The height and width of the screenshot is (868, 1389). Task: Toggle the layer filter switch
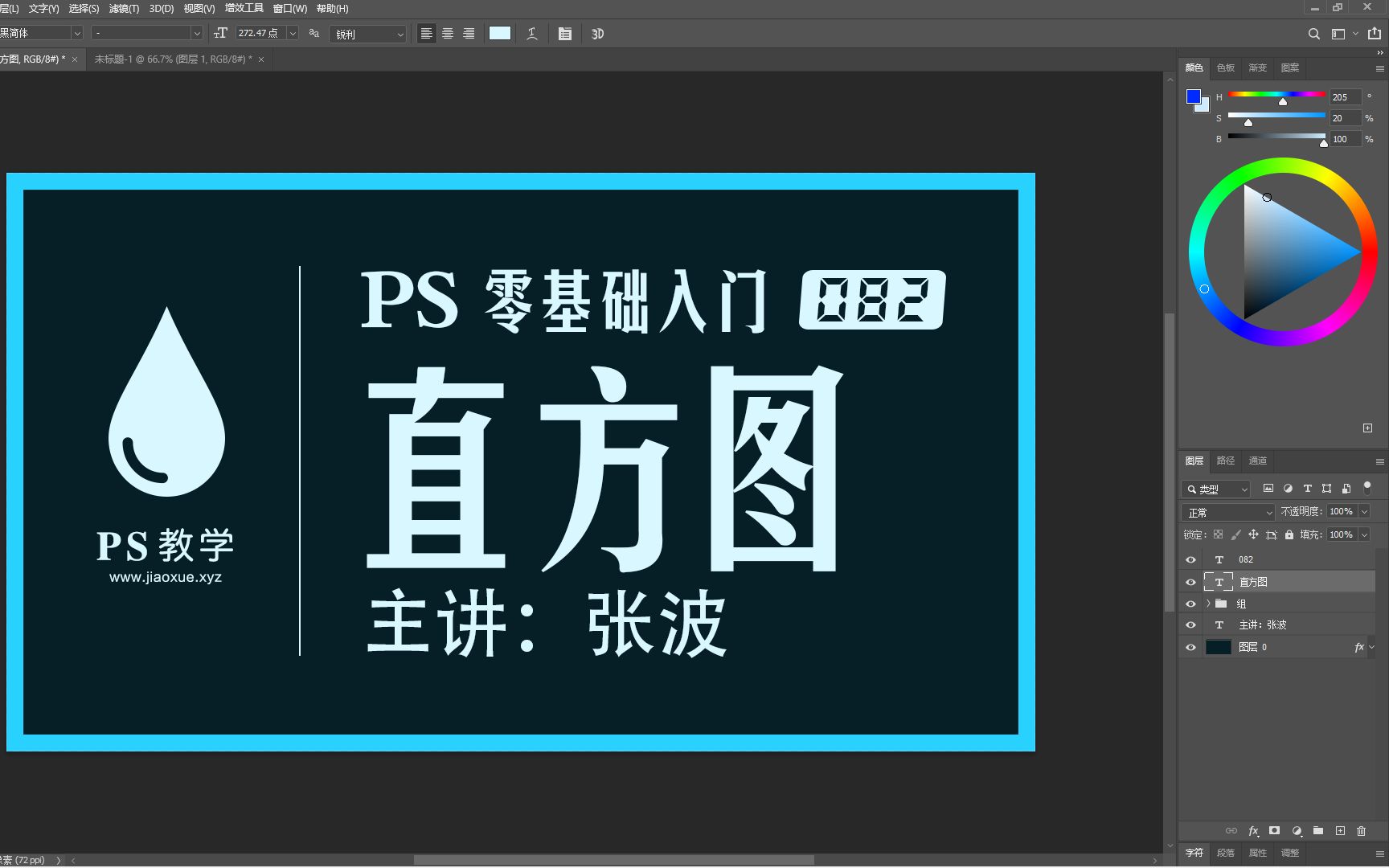1367,487
